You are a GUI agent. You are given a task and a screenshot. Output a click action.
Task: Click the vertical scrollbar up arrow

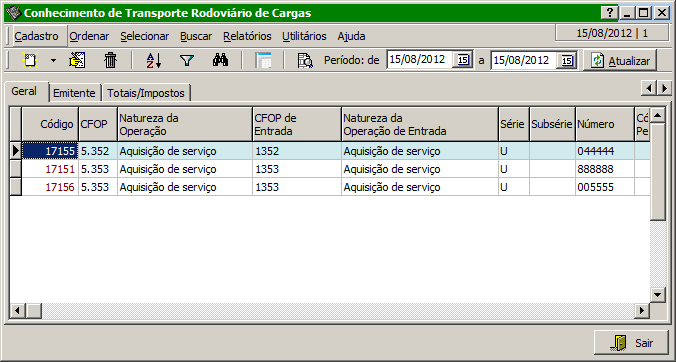pos(658,115)
